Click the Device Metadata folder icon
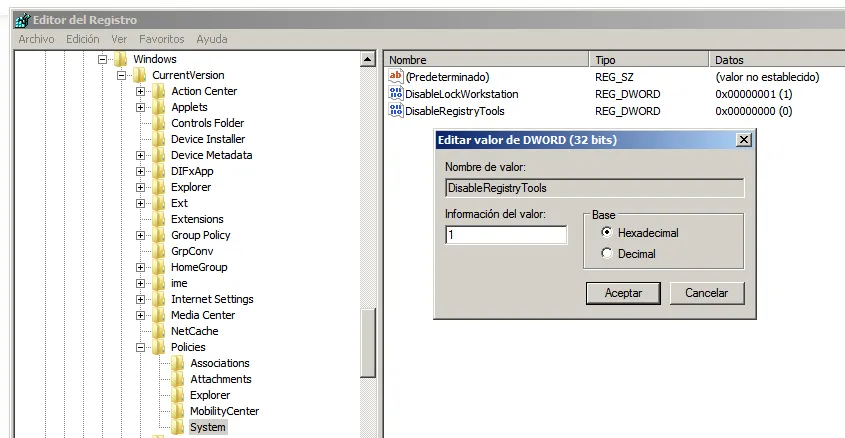Screen dimensions: 845x438 [x=158, y=155]
